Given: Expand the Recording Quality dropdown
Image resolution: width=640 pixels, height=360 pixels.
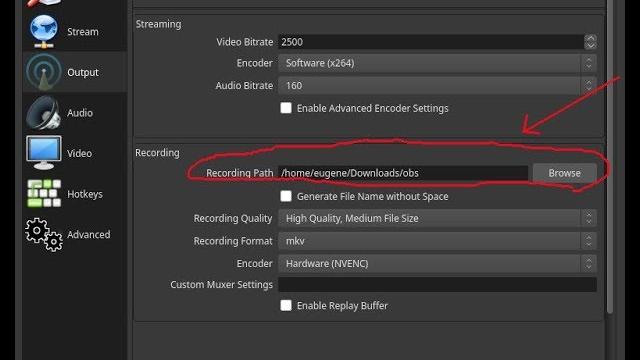Looking at the screenshot, I should (x=437, y=218).
